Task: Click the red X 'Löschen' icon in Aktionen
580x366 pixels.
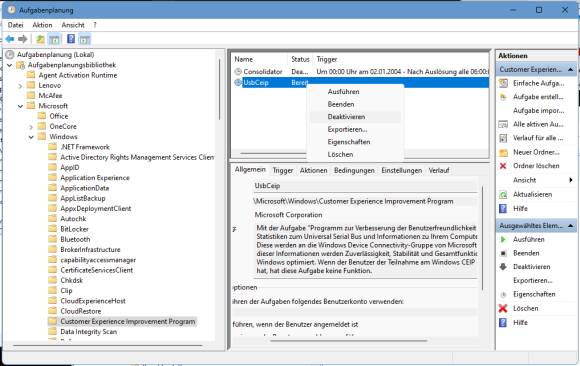Action: coord(503,308)
